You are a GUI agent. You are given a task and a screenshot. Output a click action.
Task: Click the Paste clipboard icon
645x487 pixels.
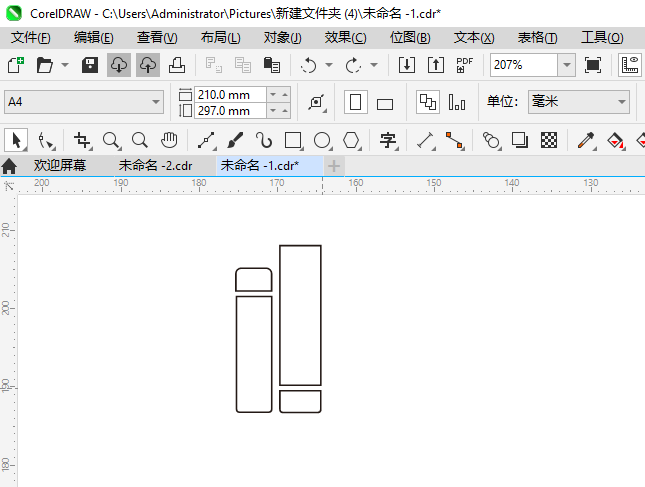272,65
